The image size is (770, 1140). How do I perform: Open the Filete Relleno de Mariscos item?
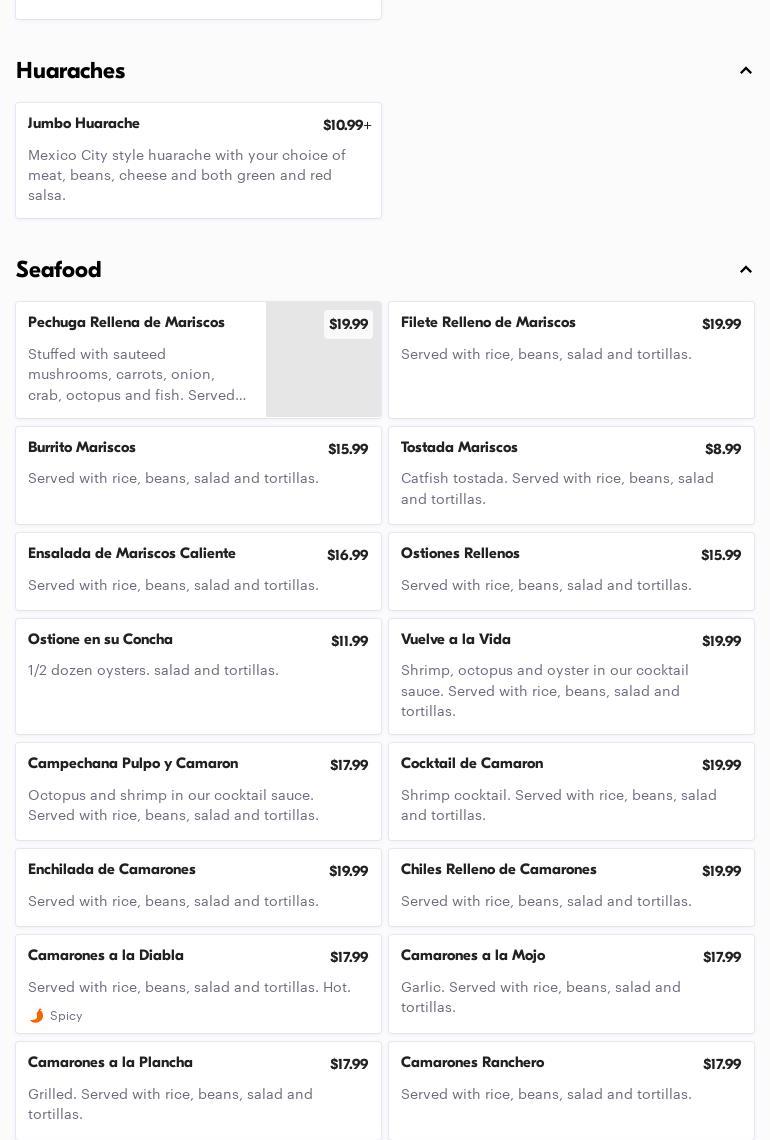(x=571, y=360)
